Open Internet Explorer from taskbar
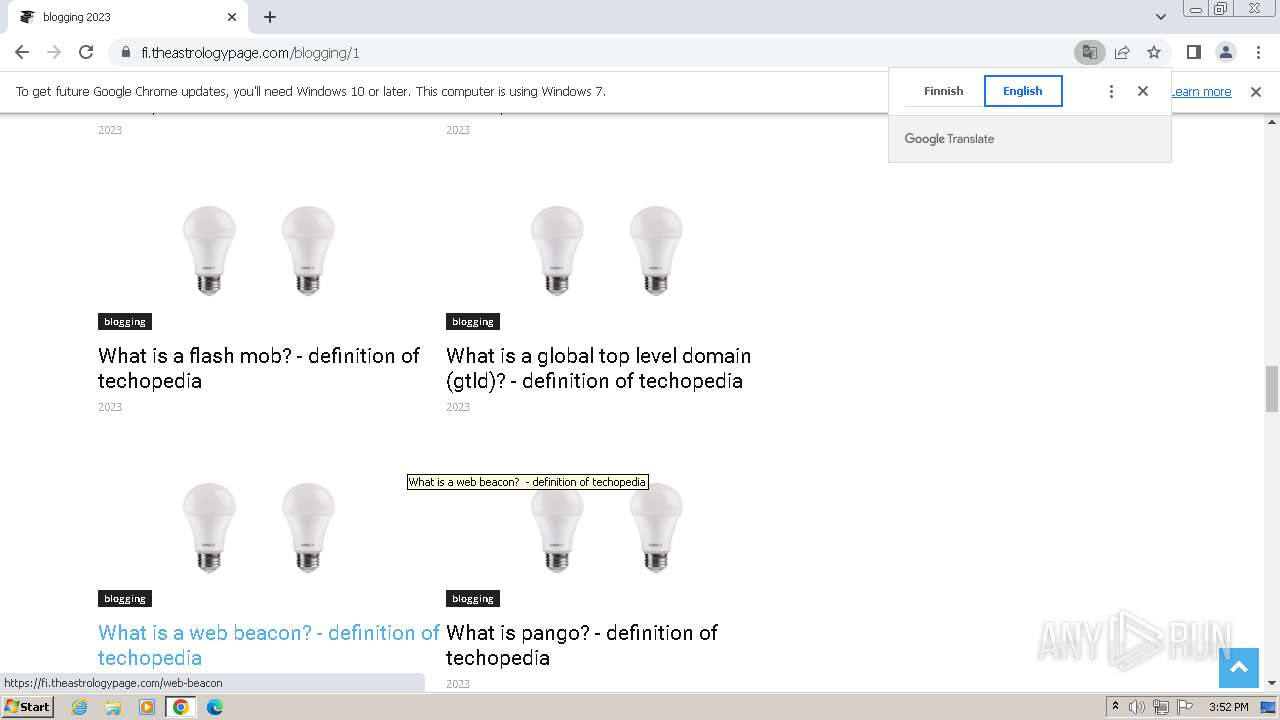The height and width of the screenshot is (720, 1280). point(79,707)
